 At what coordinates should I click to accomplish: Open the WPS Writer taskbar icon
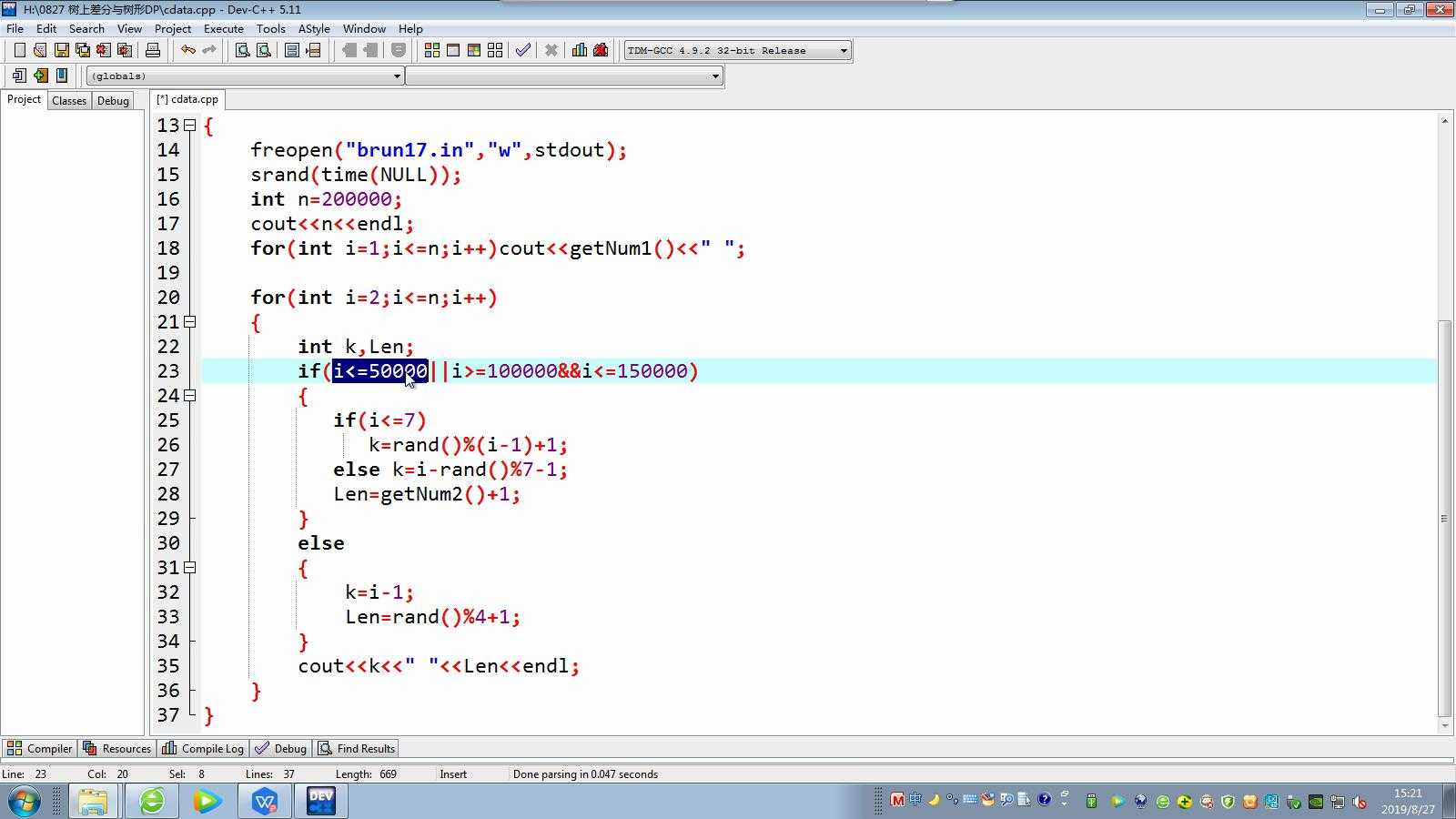pos(265,802)
